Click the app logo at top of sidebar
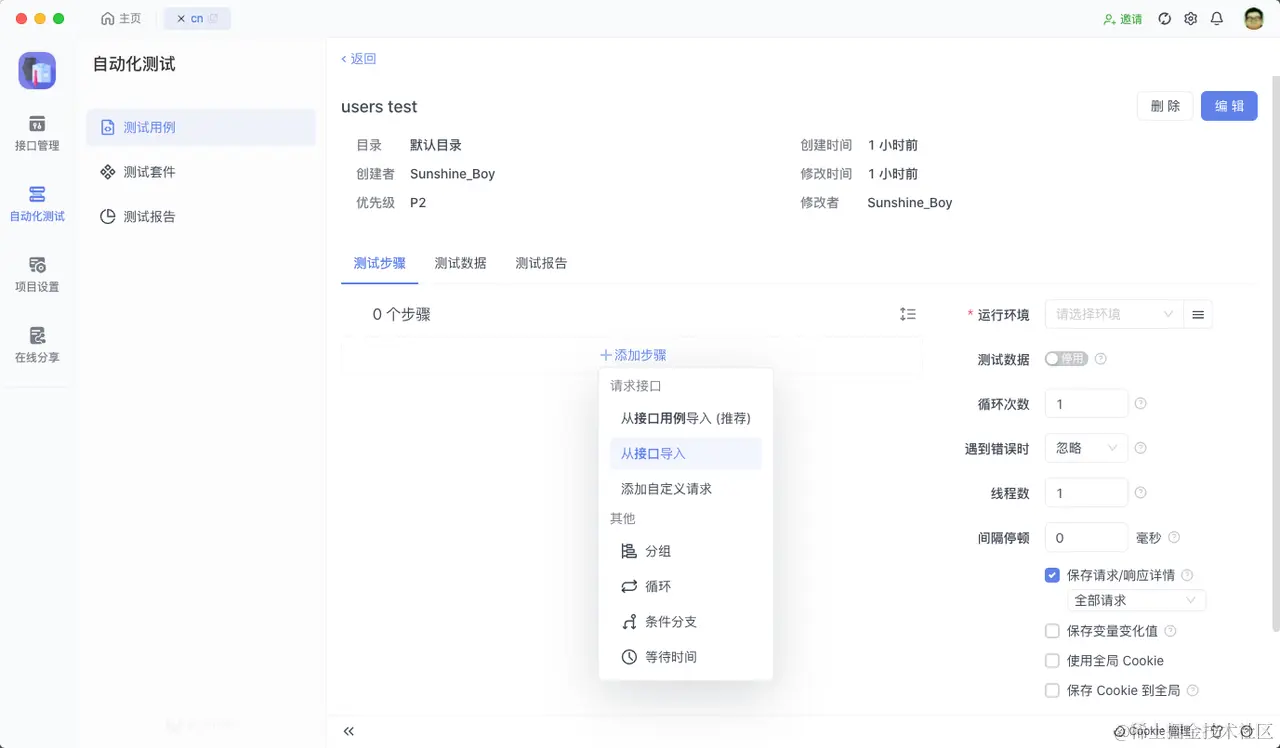1280x748 pixels. click(x=37, y=71)
